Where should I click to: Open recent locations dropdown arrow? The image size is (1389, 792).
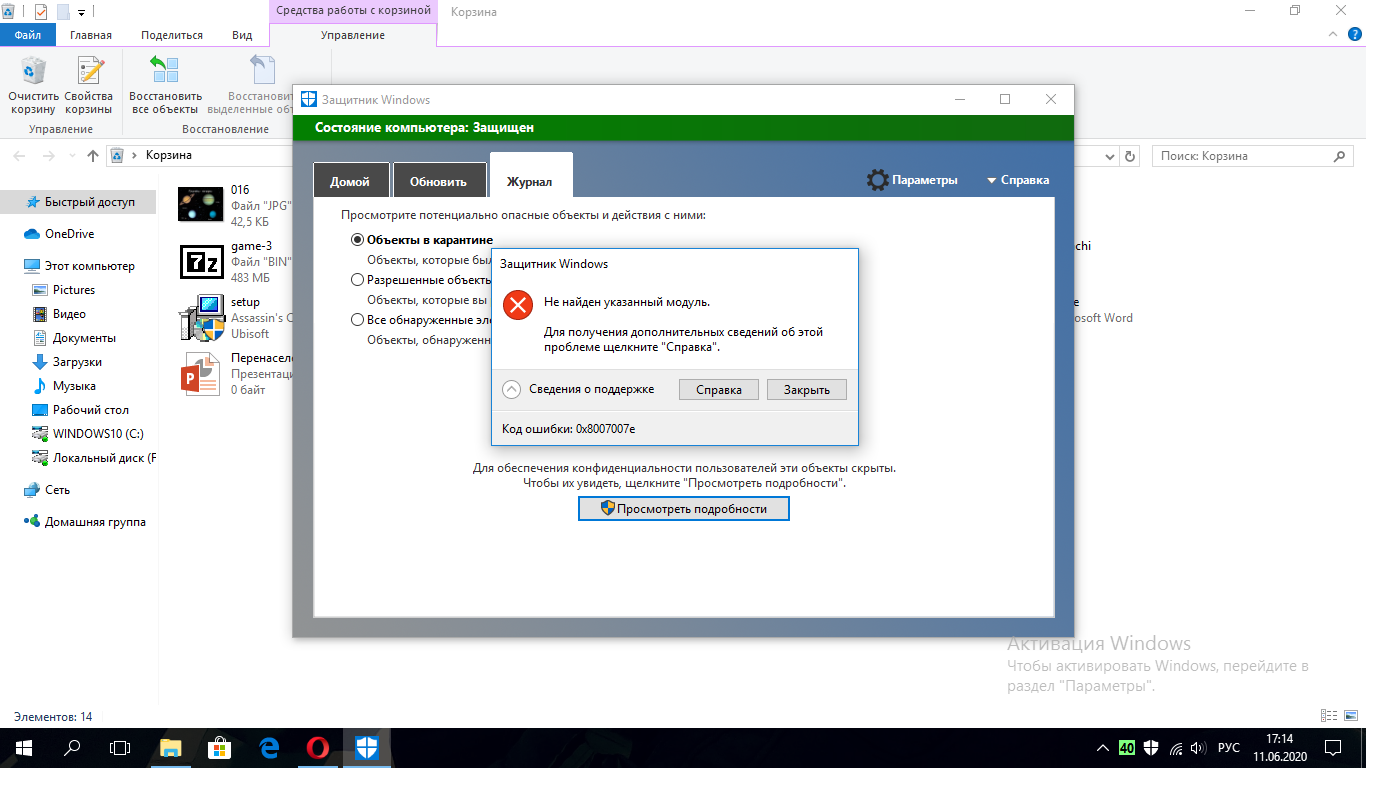point(71,156)
